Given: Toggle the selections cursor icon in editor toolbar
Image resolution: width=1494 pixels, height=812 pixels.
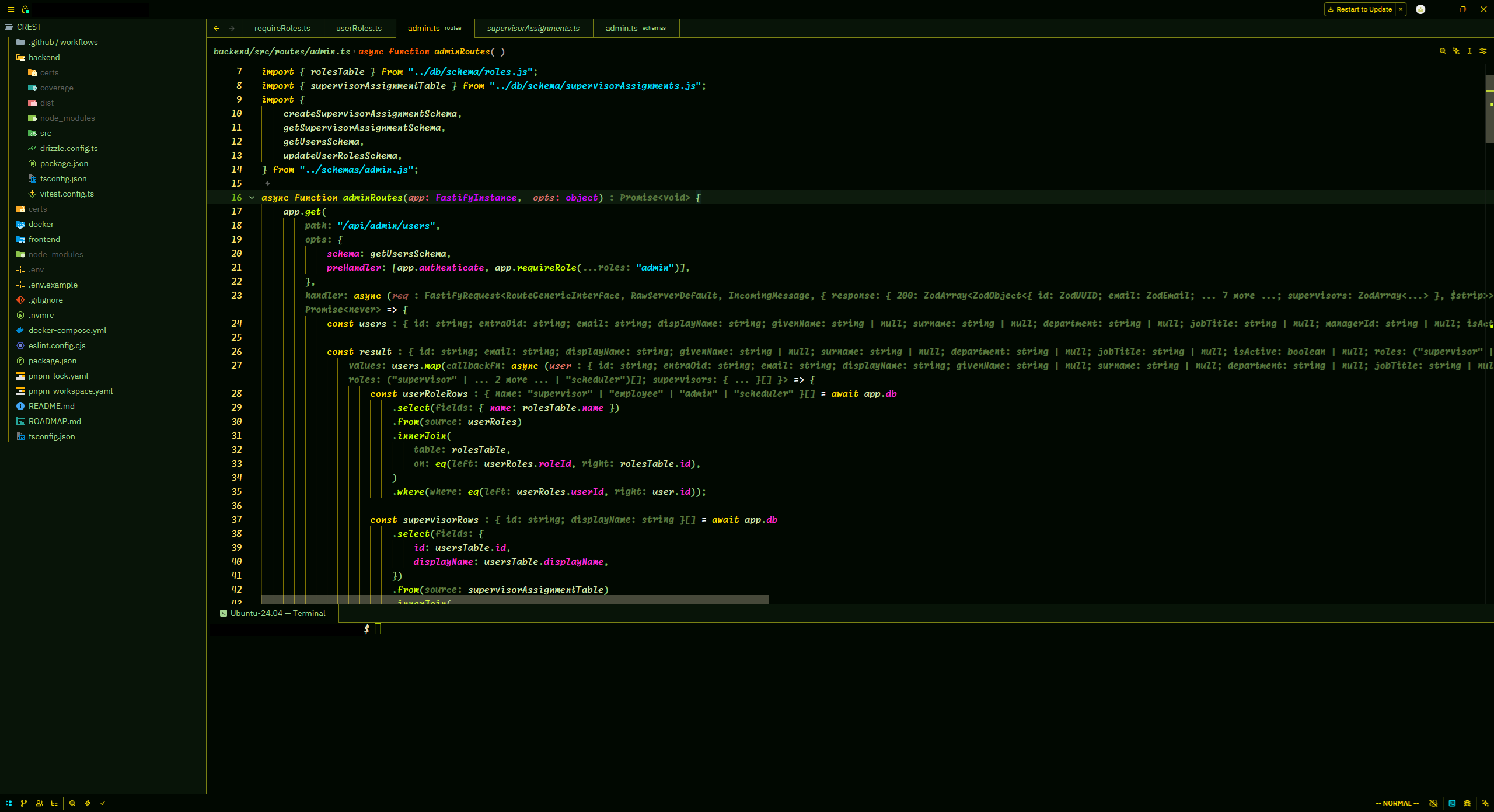Looking at the screenshot, I should (1469, 51).
